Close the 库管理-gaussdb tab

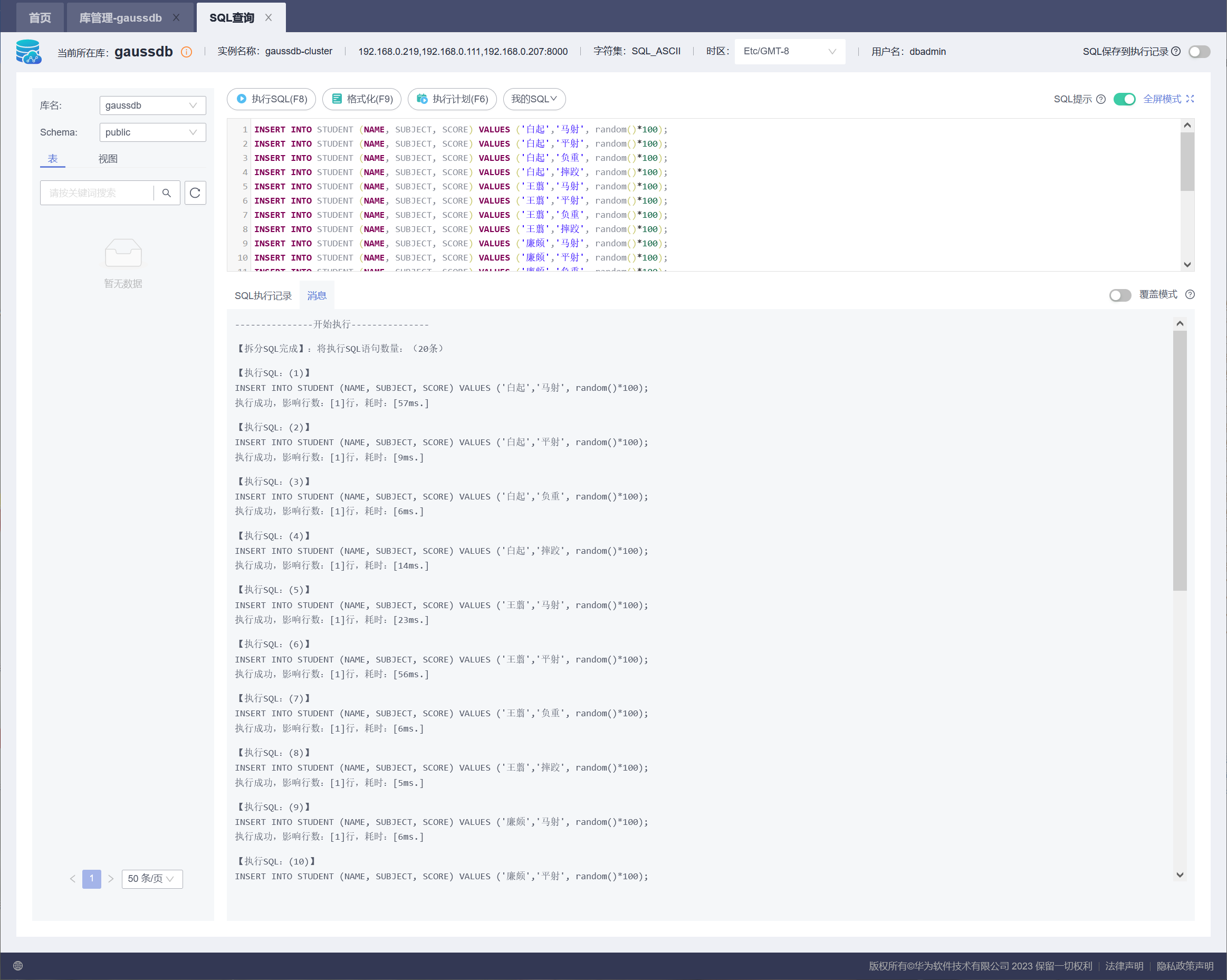(x=176, y=17)
